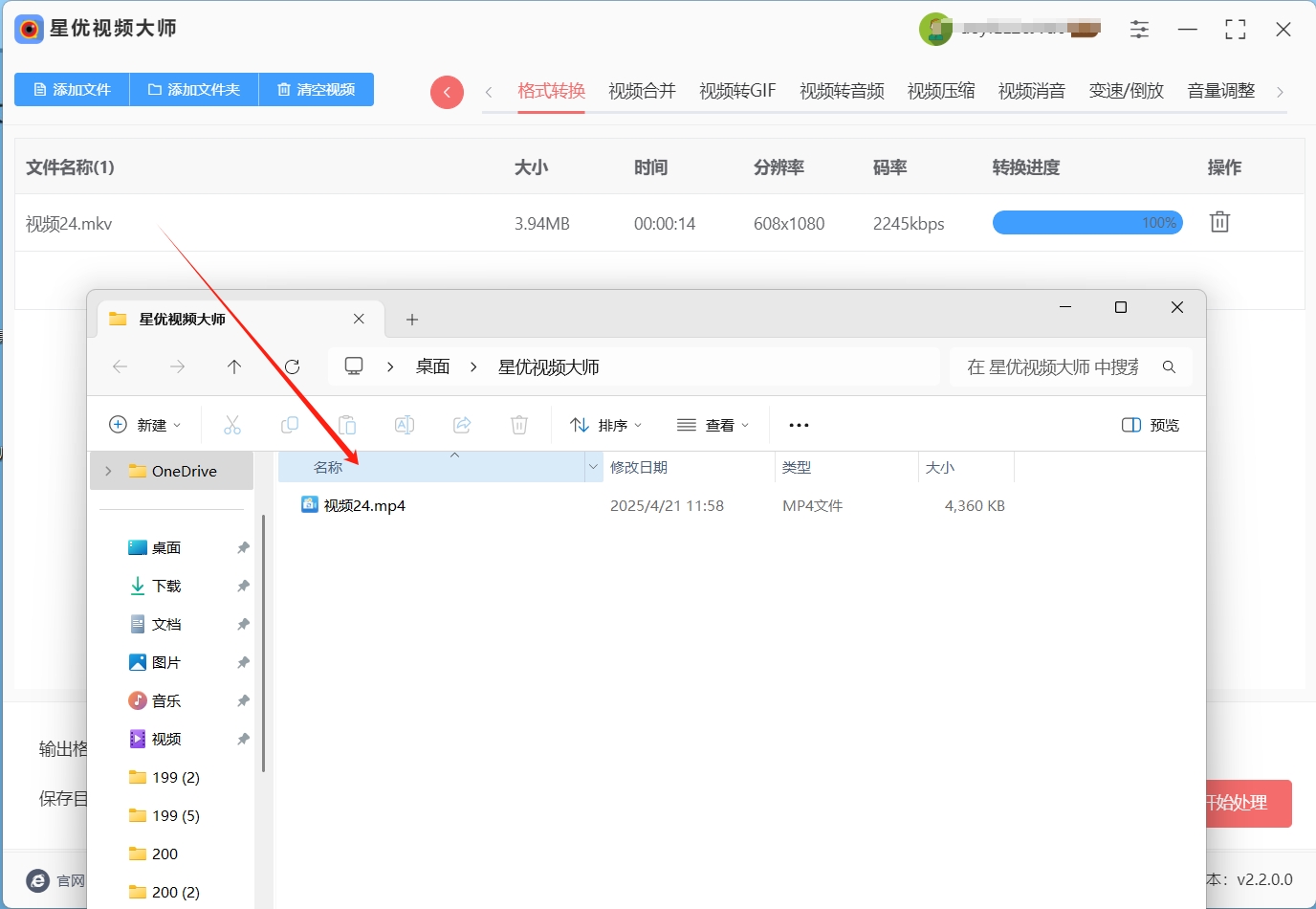Select 桌面 in the address bar breadcrumb
1316x909 pixels.
coord(432,366)
